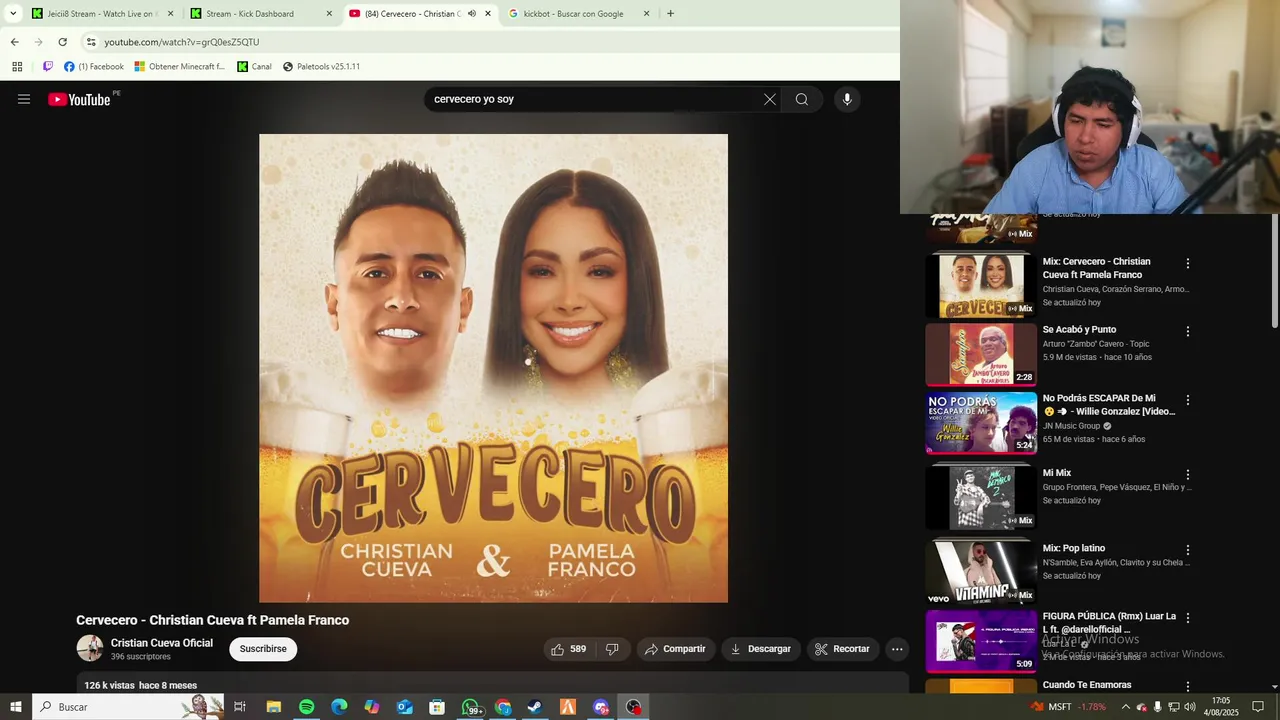The height and width of the screenshot is (720, 1280).
Task: Switch to Jeicii8 Stream Kick tab
Action: click(x=100, y=14)
